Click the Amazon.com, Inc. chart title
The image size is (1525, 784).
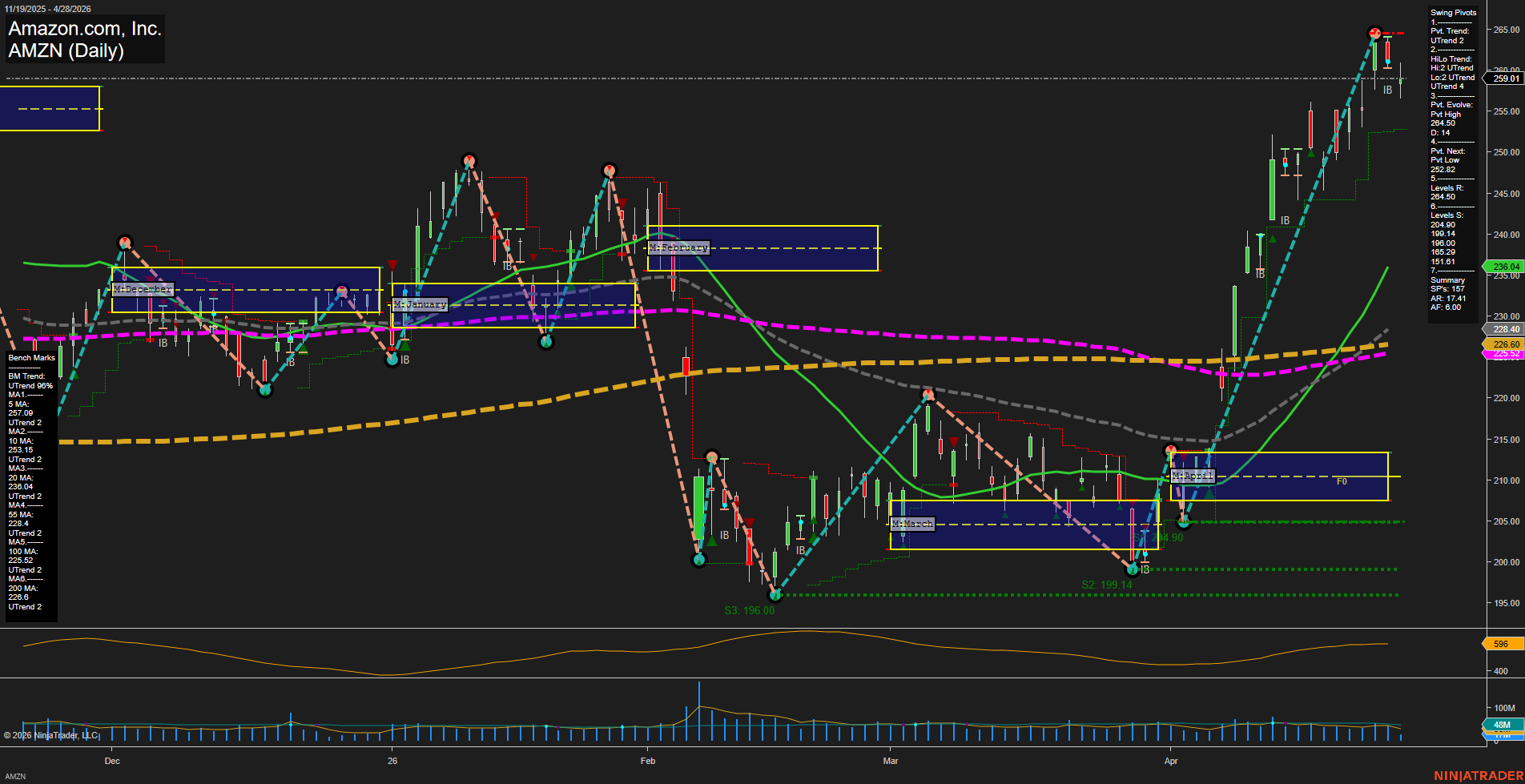coord(85,29)
